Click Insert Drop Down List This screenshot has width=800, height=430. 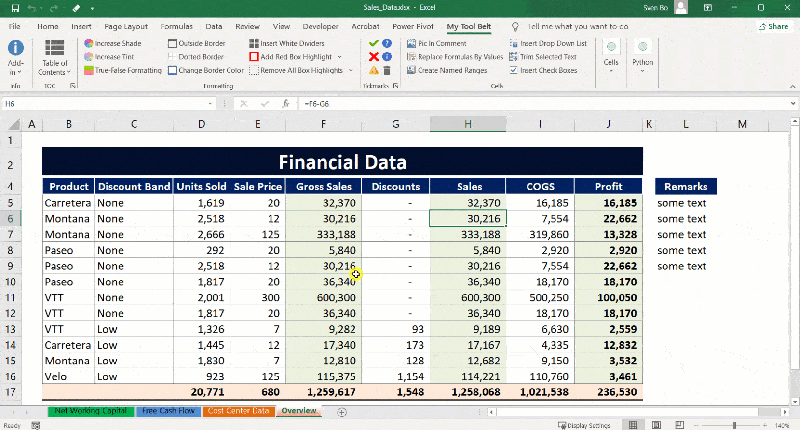(548, 43)
